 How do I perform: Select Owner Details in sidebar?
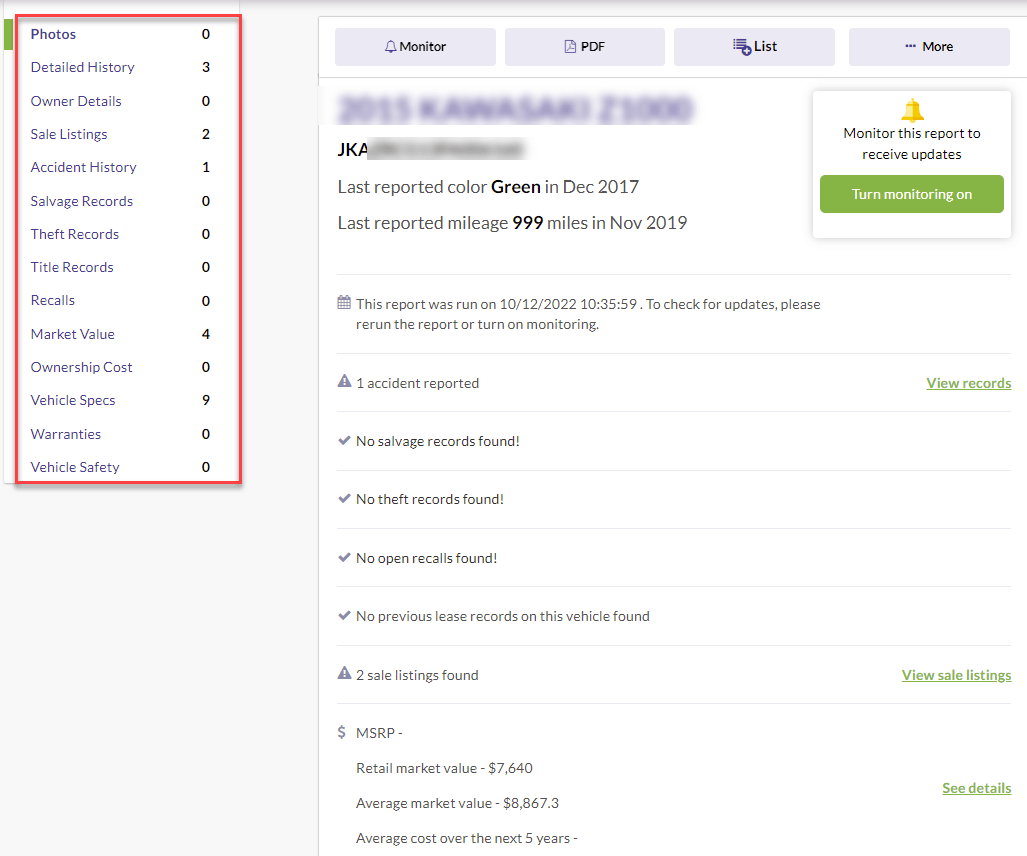(x=76, y=101)
